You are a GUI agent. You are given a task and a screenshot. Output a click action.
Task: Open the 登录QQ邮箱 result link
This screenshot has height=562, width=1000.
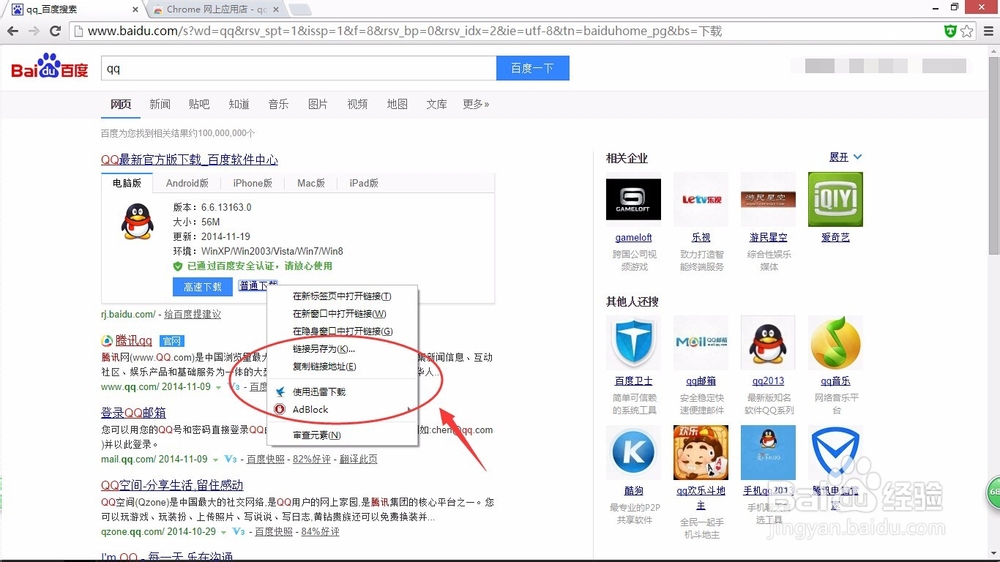pyautogui.click(x=133, y=413)
